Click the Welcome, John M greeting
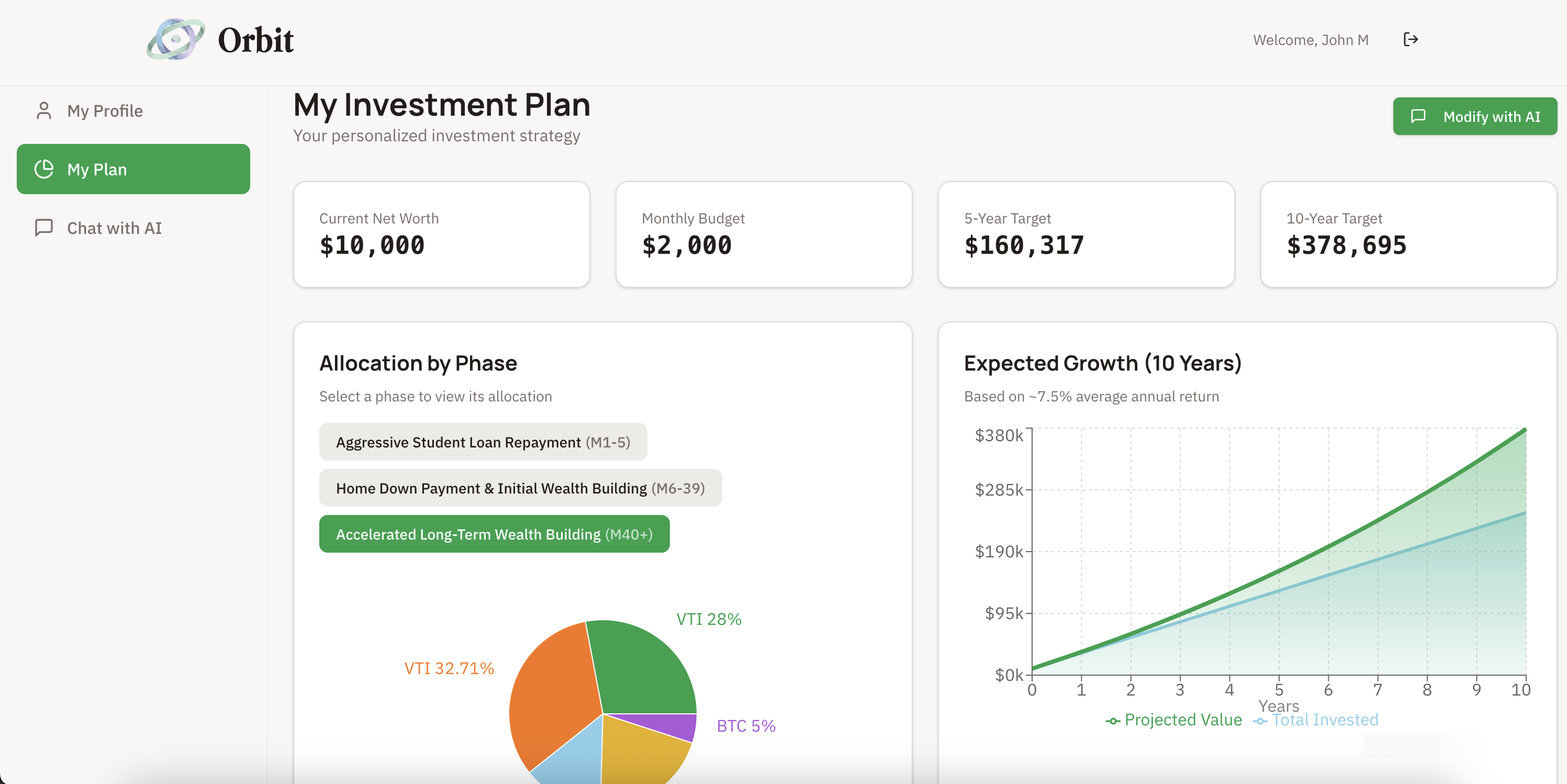Viewport: 1567px width, 784px height. point(1311,40)
